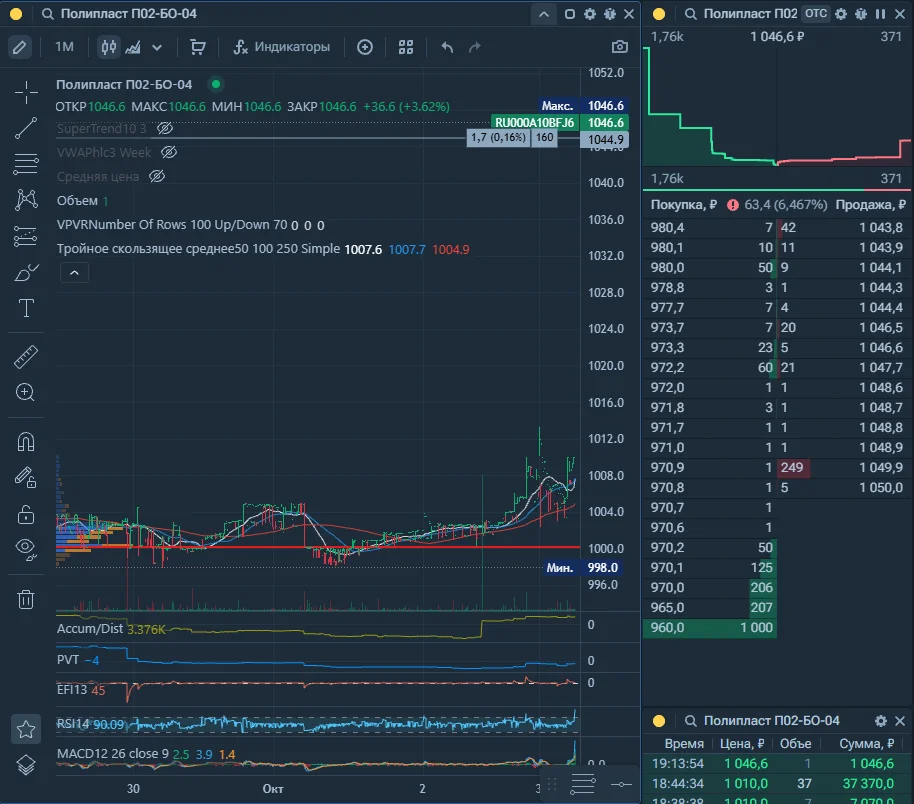Toggle visibility of Средняя цена indicator
The image size is (914, 804).
pyautogui.click(x=157, y=177)
